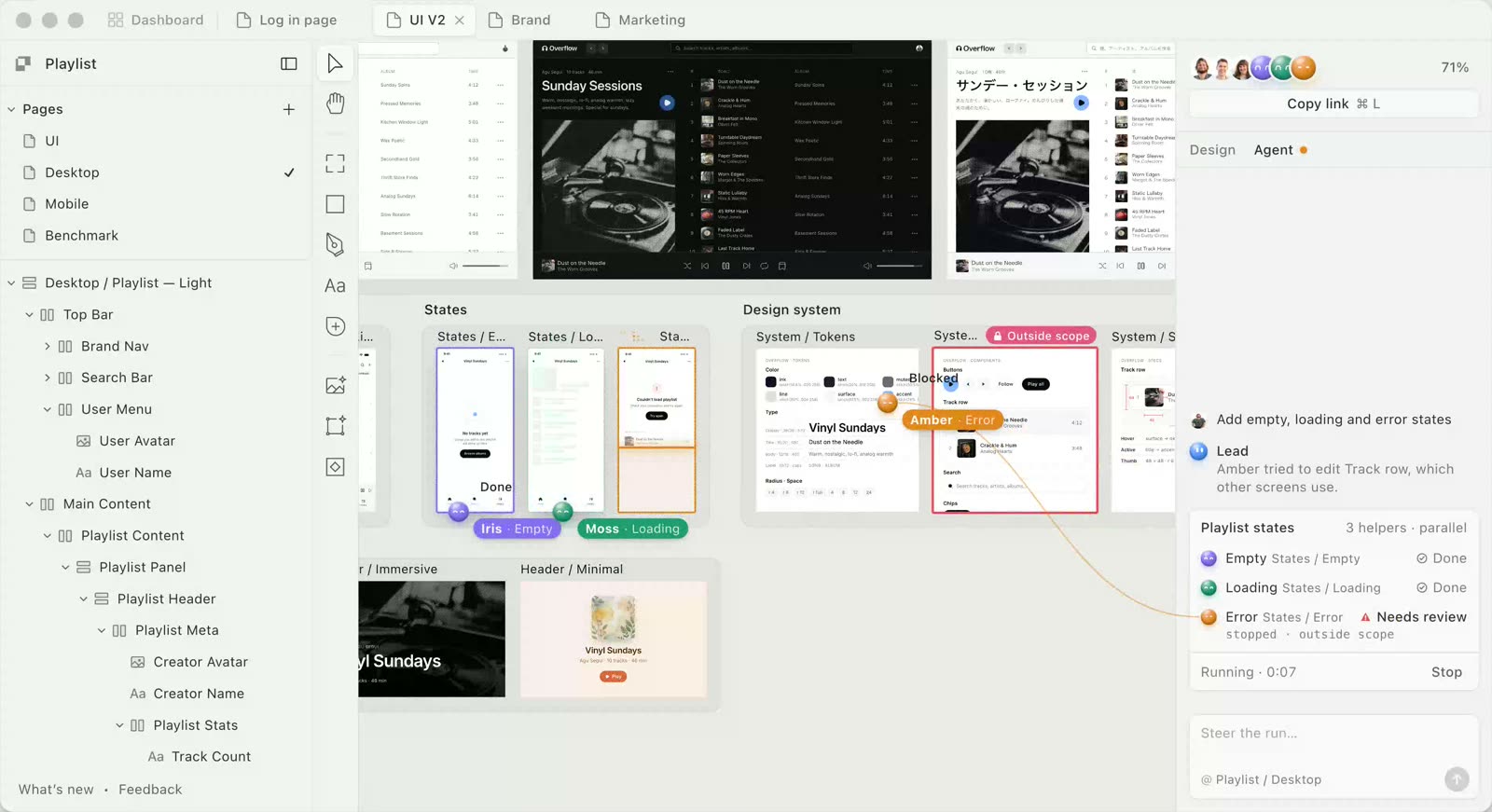Switch to the Marketing tab
Viewport: 1492px width, 812px height.
point(640,20)
